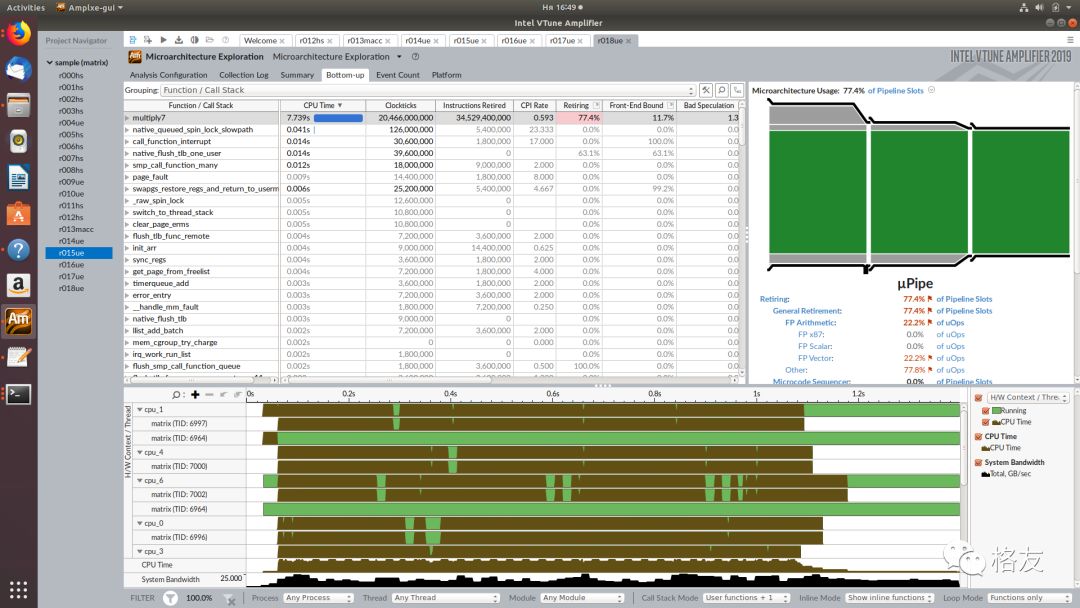The height and width of the screenshot is (608, 1080).
Task: Toggle the bold CPU Time section checkbox
Action: [978, 437]
